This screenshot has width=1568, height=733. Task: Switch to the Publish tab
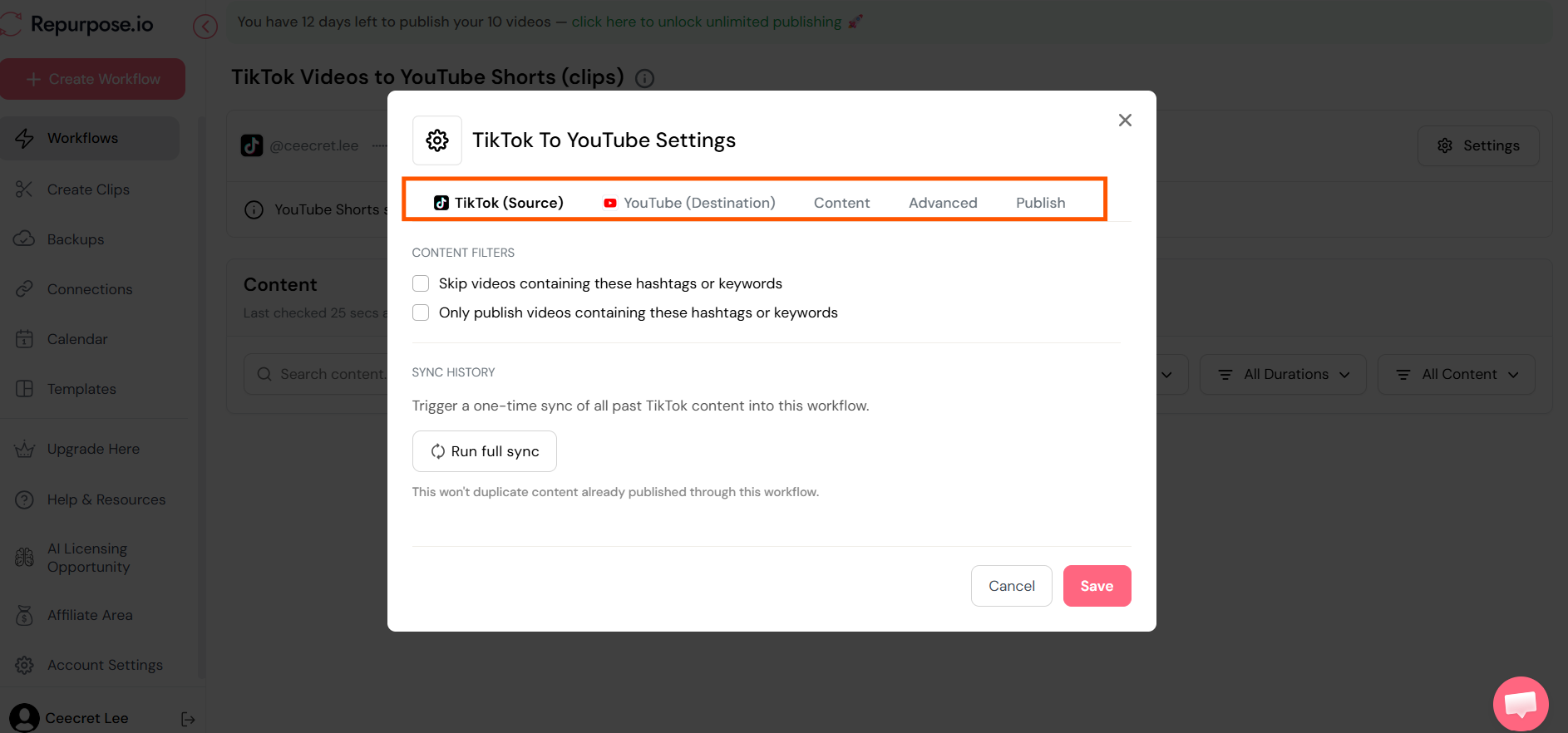pos(1040,203)
